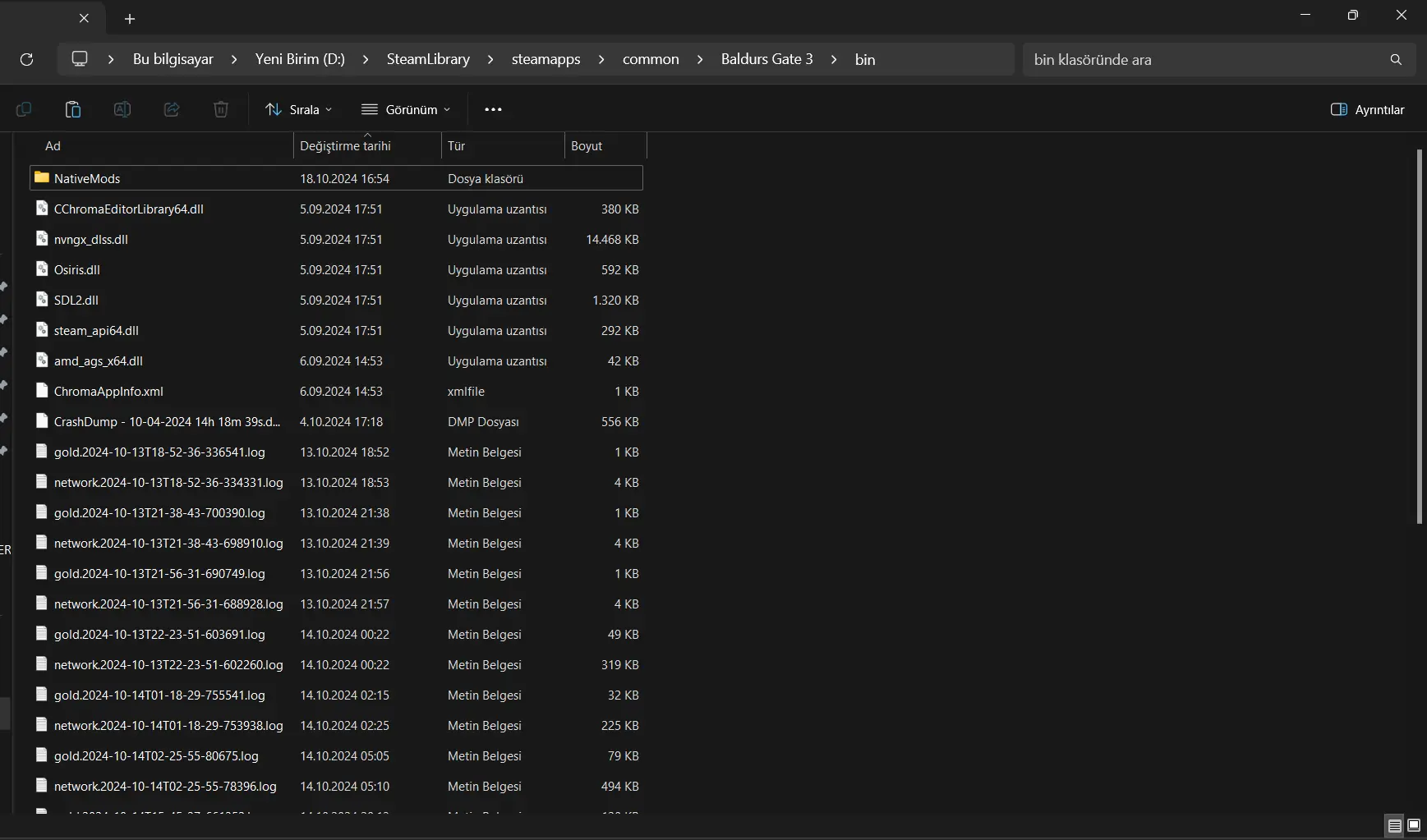Click the trash delete icon
This screenshot has width=1427, height=840.
221,109
